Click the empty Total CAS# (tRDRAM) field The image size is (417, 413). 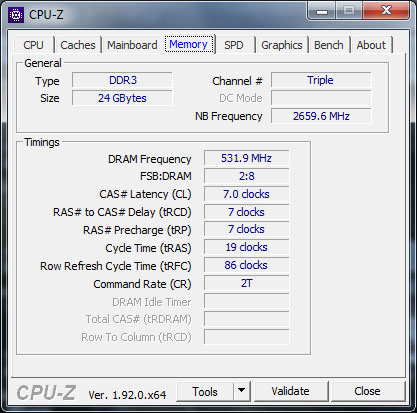click(x=247, y=319)
